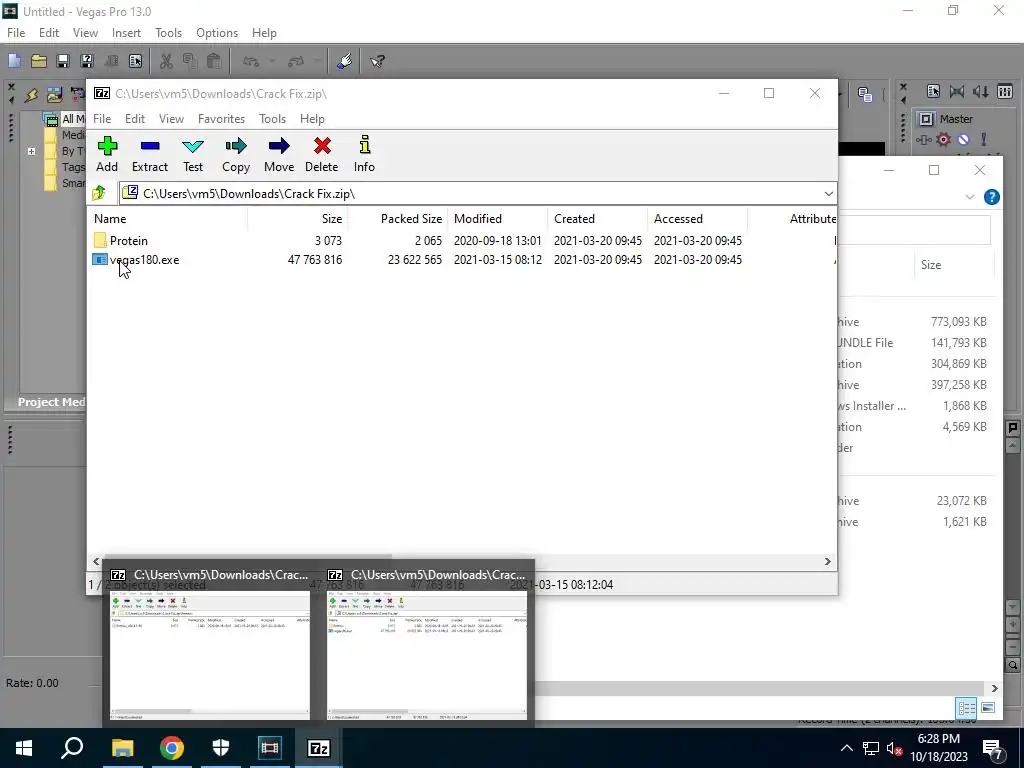This screenshot has height=768, width=1024.
Task: Sort 7-Zip list by Name column
Action: tap(168, 219)
